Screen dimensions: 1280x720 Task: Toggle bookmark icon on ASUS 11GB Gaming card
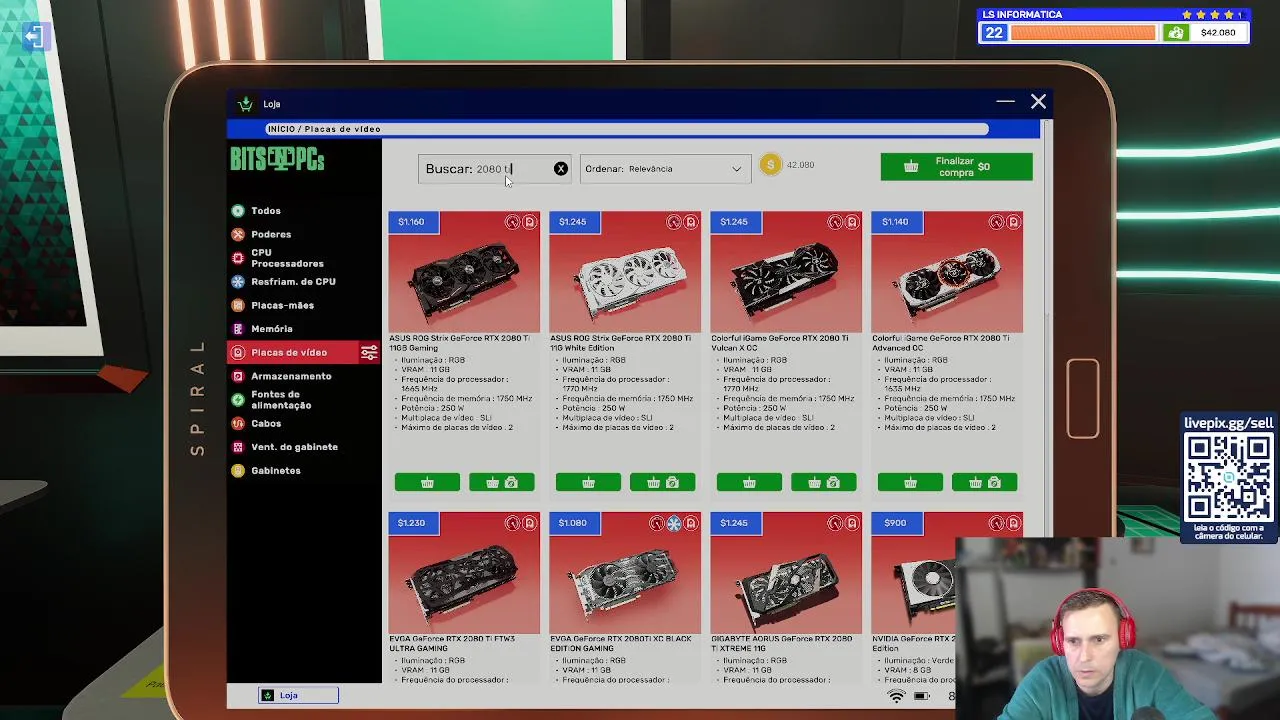(x=530, y=222)
